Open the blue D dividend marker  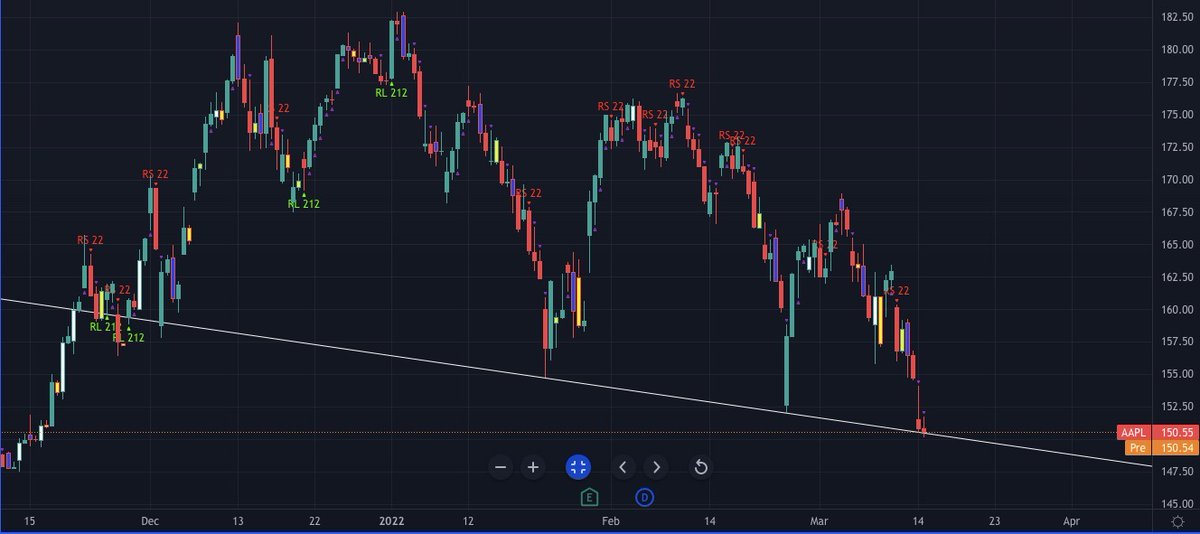point(645,496)
